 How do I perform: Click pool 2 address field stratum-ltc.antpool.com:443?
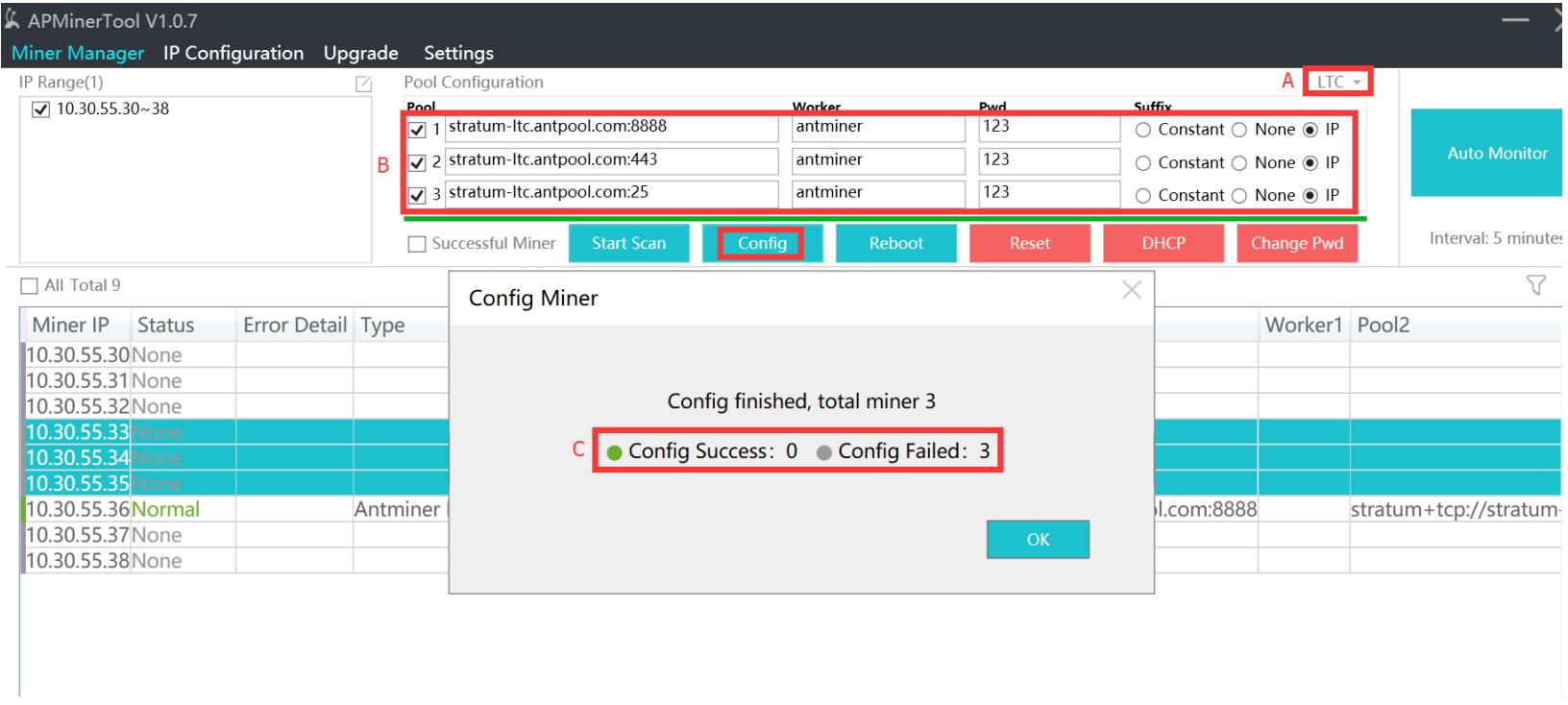pos(612,161)
